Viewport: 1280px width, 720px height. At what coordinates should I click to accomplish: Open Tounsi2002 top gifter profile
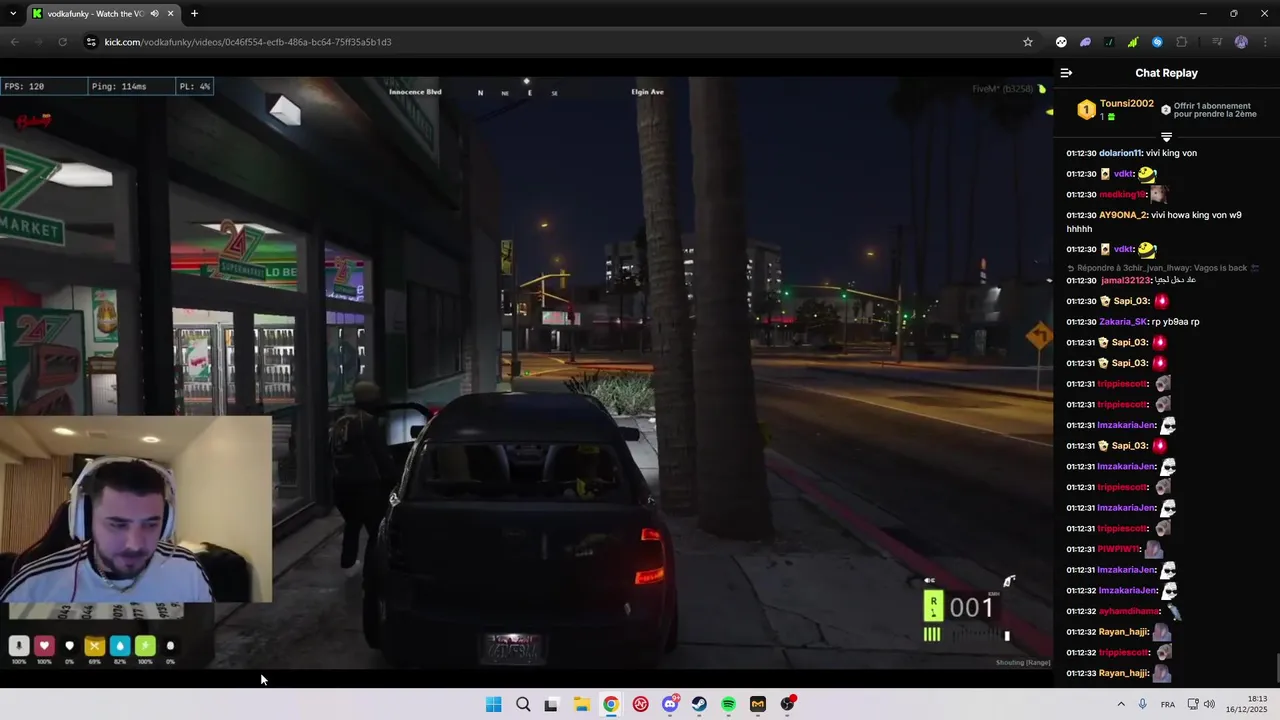tap(1126, 104)
